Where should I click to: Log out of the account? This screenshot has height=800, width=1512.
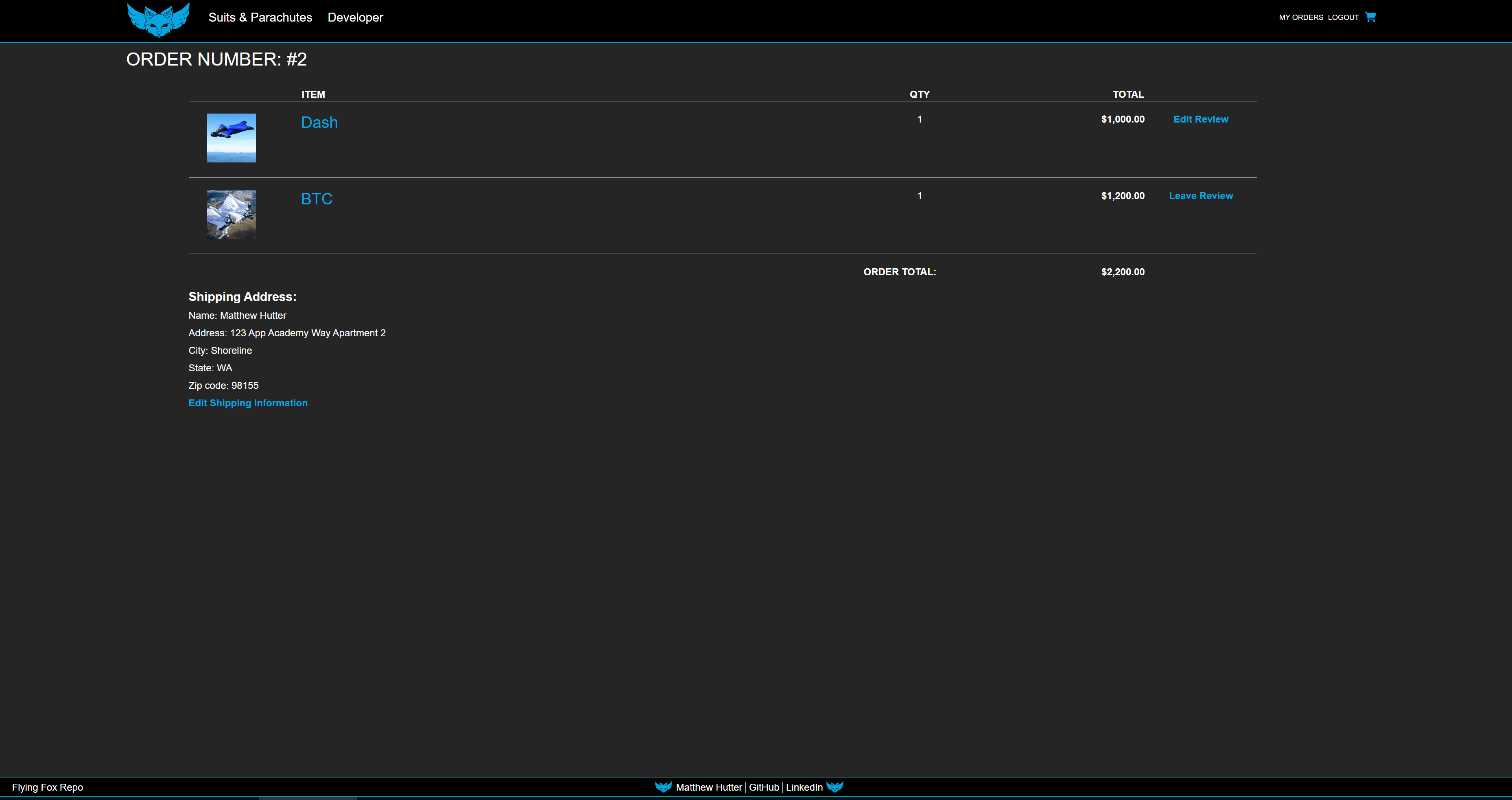point(1343,18)
